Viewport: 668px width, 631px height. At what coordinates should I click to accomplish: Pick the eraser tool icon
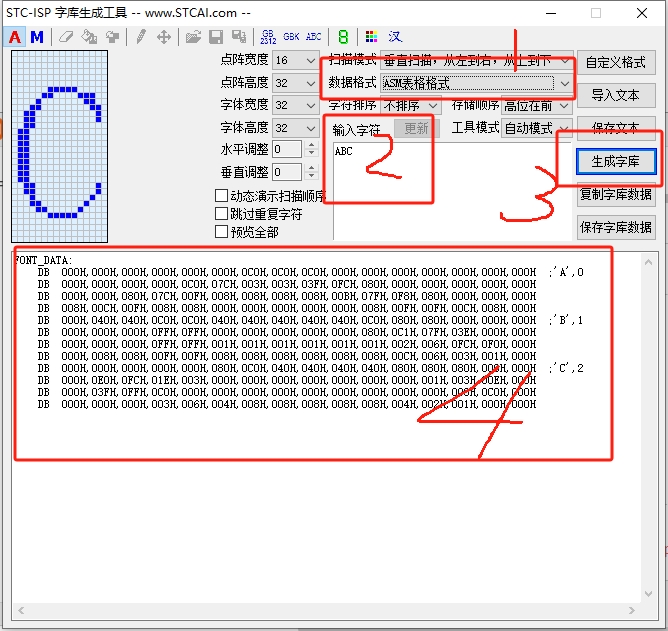[66, 37]
